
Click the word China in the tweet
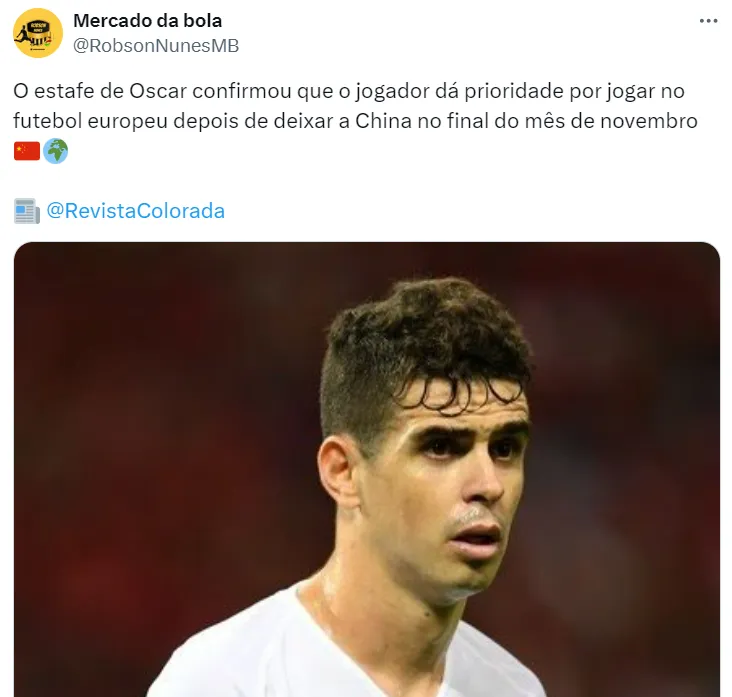point(383,121)
